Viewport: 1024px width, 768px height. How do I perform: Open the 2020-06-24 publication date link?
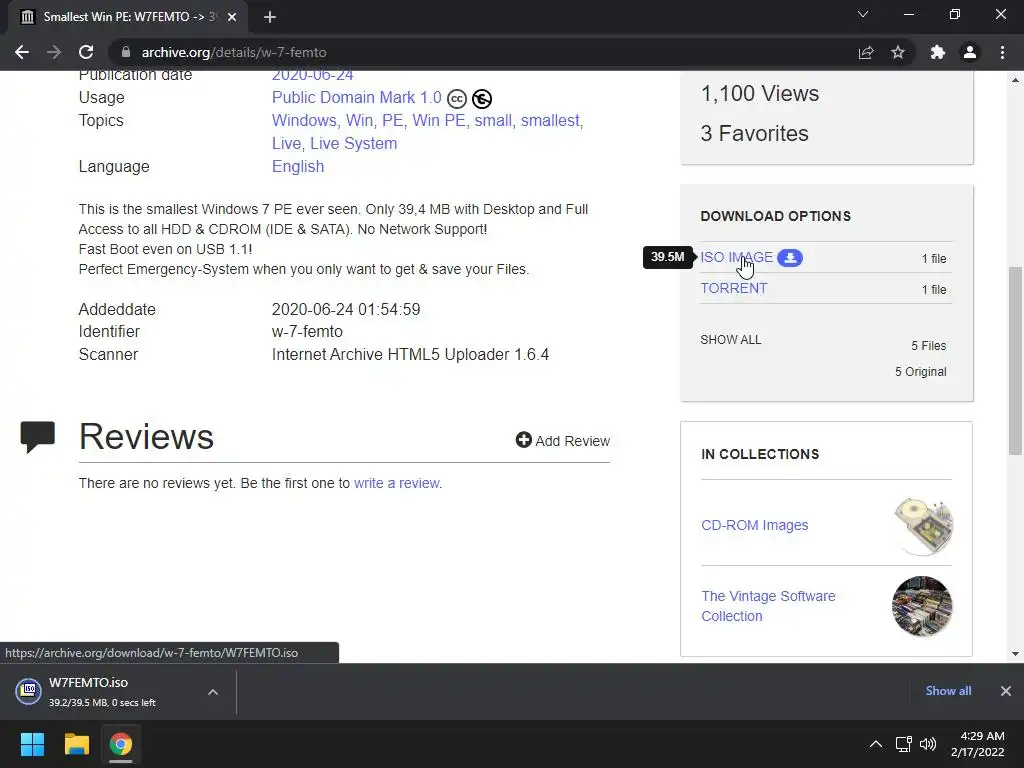312,75
